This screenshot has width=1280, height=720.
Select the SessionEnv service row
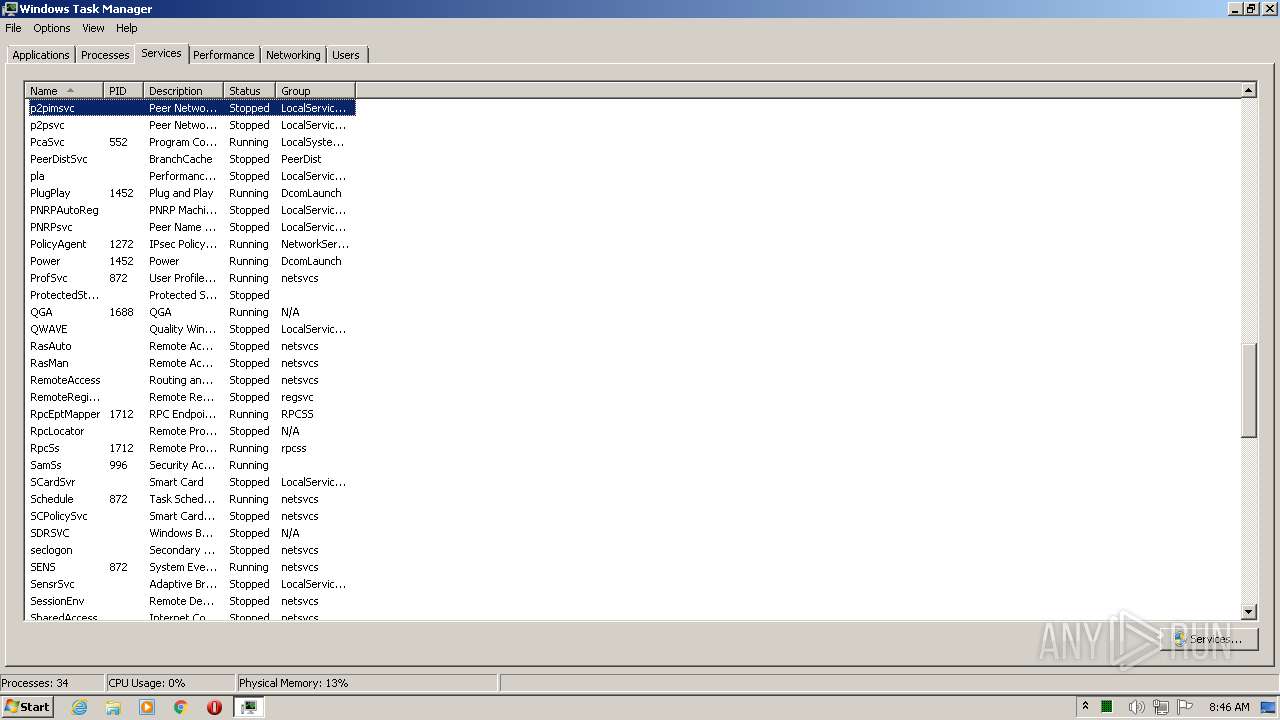190,601
